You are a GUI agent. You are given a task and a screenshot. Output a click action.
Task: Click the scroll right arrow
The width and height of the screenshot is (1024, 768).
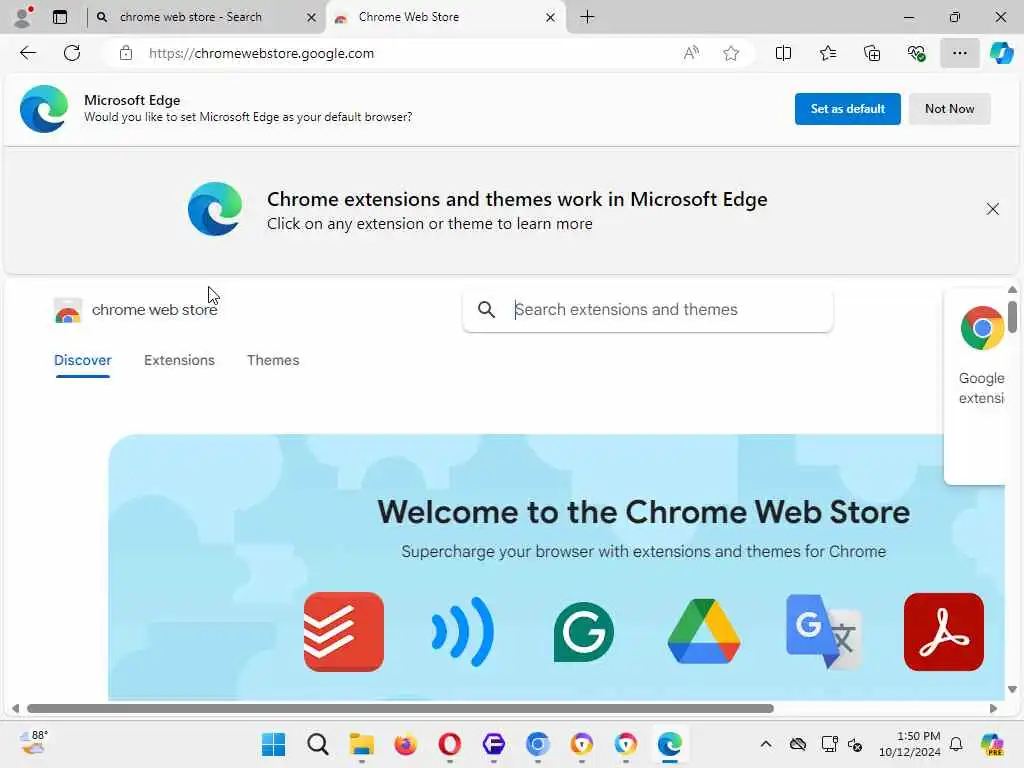coord(993,709)
